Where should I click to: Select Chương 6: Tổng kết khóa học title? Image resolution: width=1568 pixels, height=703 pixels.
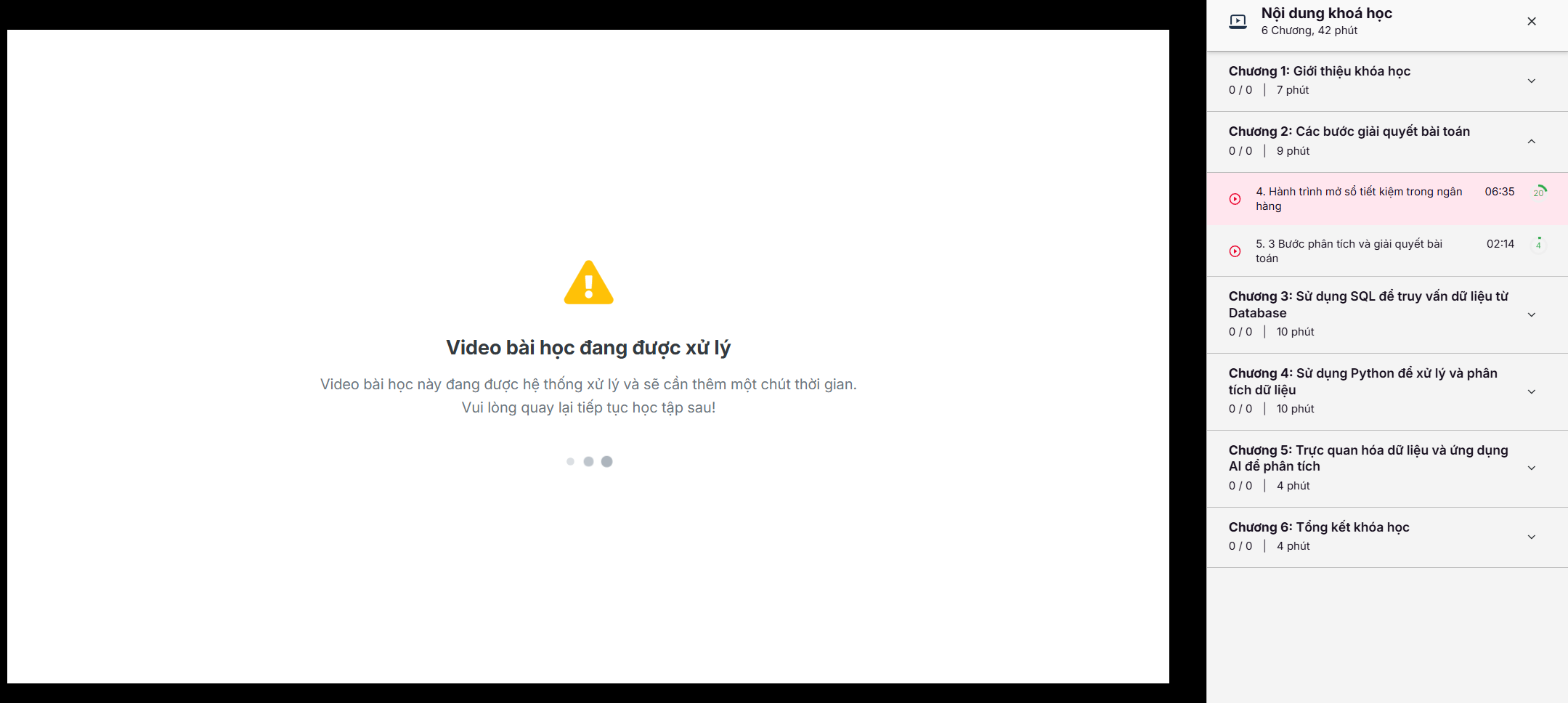1319,527
